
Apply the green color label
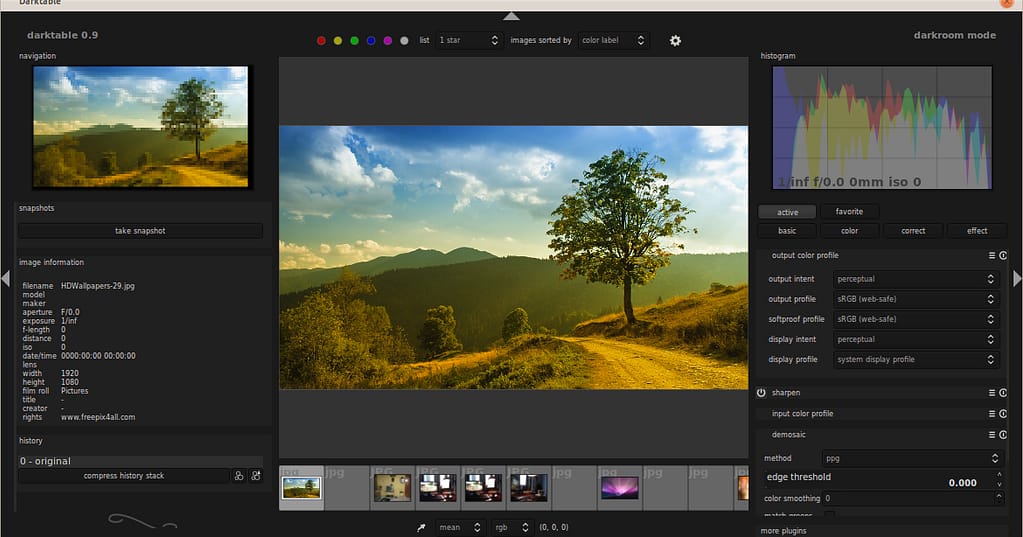click(354, 41)
